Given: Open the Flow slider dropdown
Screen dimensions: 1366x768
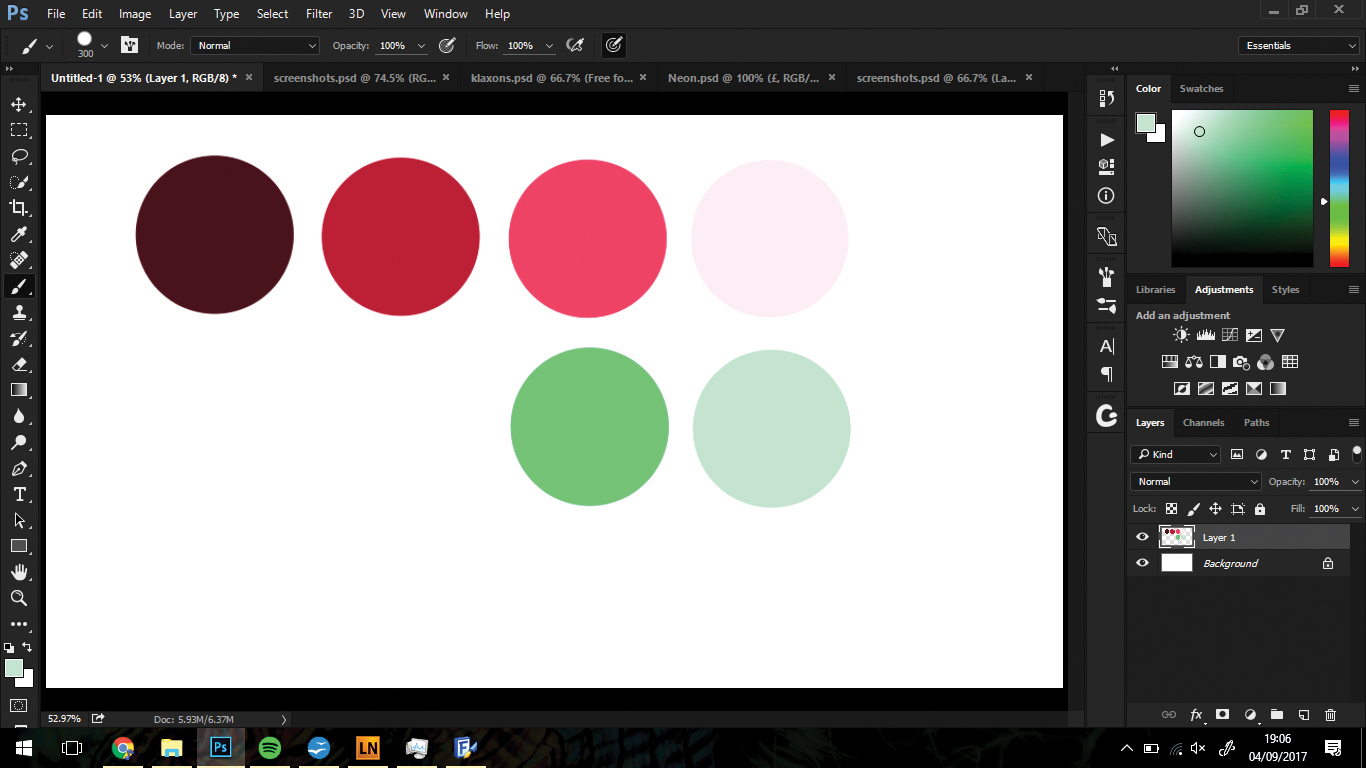Looking at the screenshot, I should [549, 46].
